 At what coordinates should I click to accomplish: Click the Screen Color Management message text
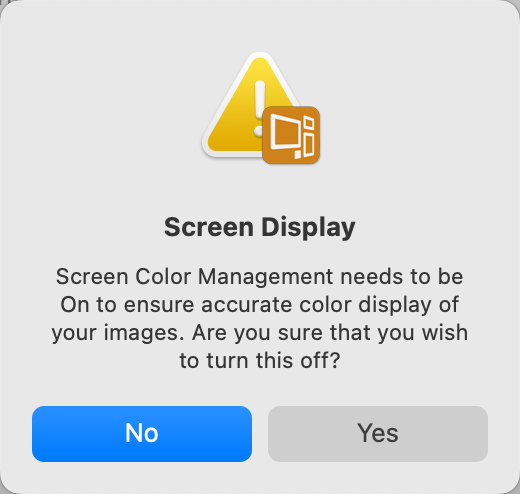click(260, 319)
